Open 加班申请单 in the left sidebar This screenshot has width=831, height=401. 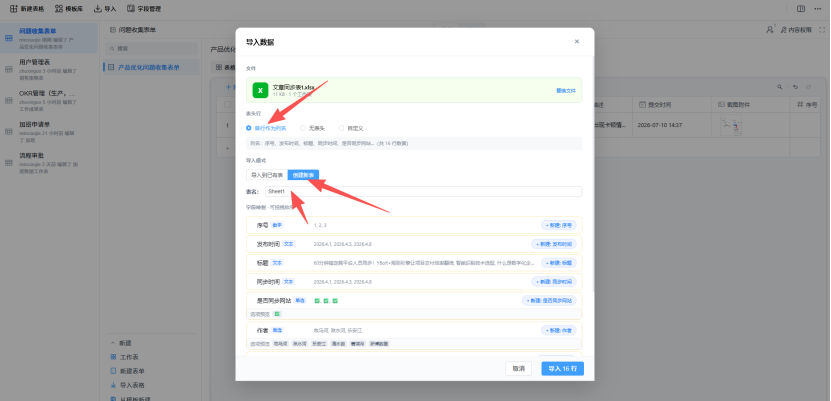(49, 132)
